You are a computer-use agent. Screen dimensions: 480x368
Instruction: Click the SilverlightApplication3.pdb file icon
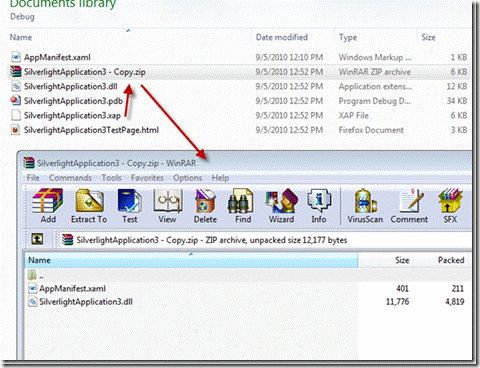pos(16,101)
